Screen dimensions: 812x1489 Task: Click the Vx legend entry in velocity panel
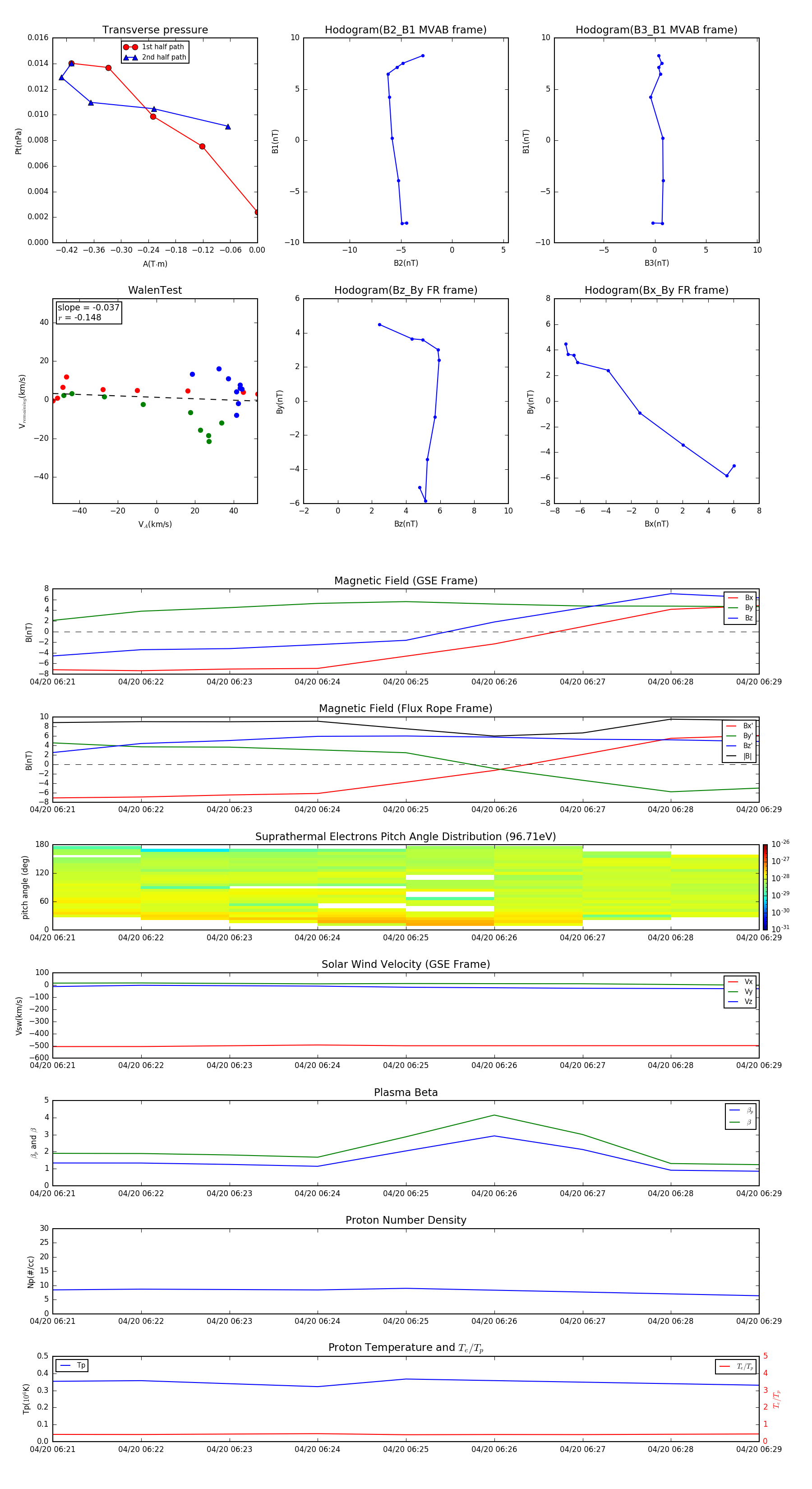(x=740, y=981)
